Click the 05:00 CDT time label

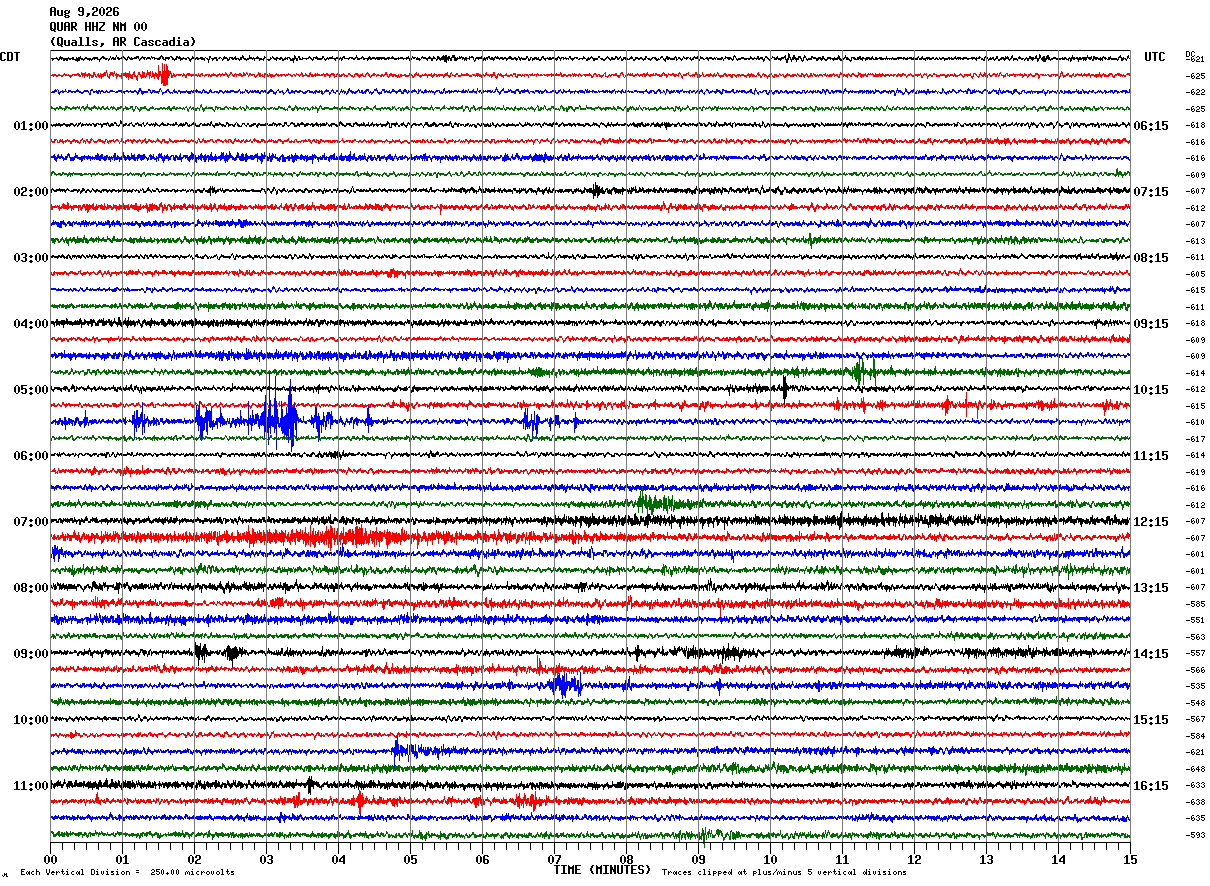pos(30,390)
